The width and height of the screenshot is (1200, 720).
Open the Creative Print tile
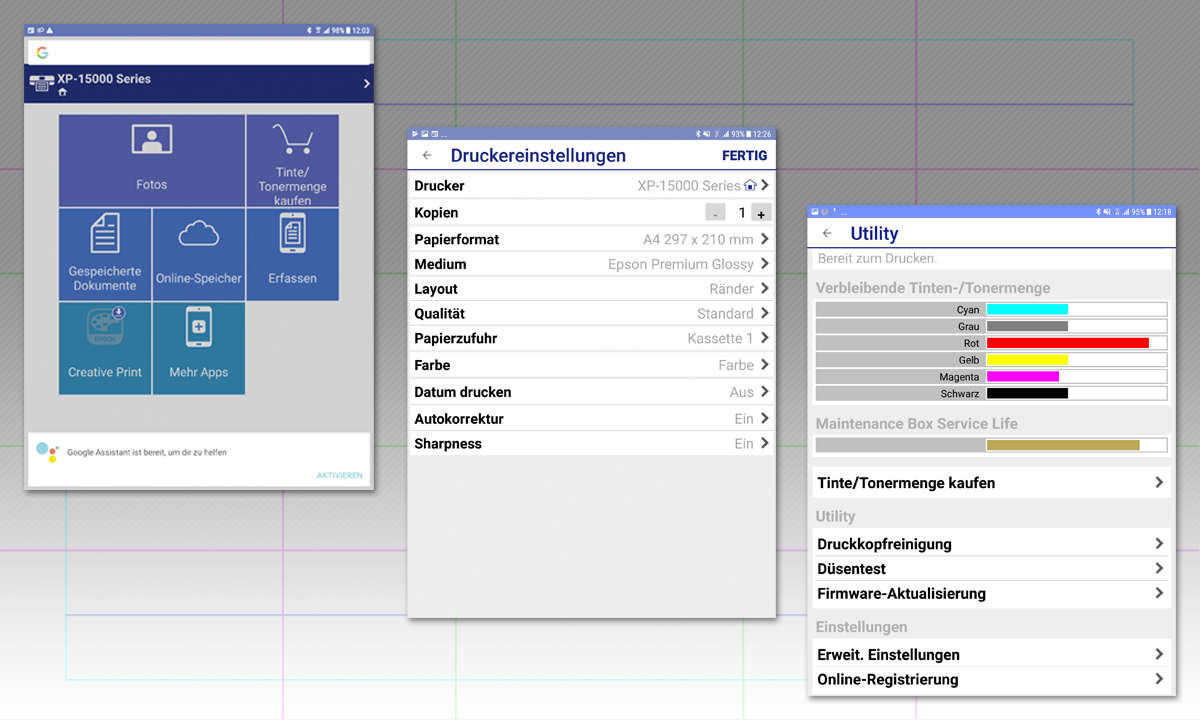[x=105, y=348]
